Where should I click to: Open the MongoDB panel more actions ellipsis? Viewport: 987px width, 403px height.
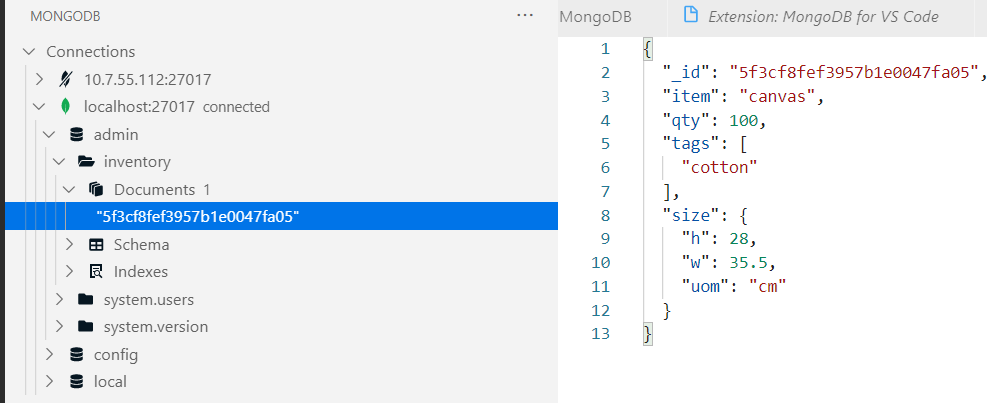pos(524,16)
